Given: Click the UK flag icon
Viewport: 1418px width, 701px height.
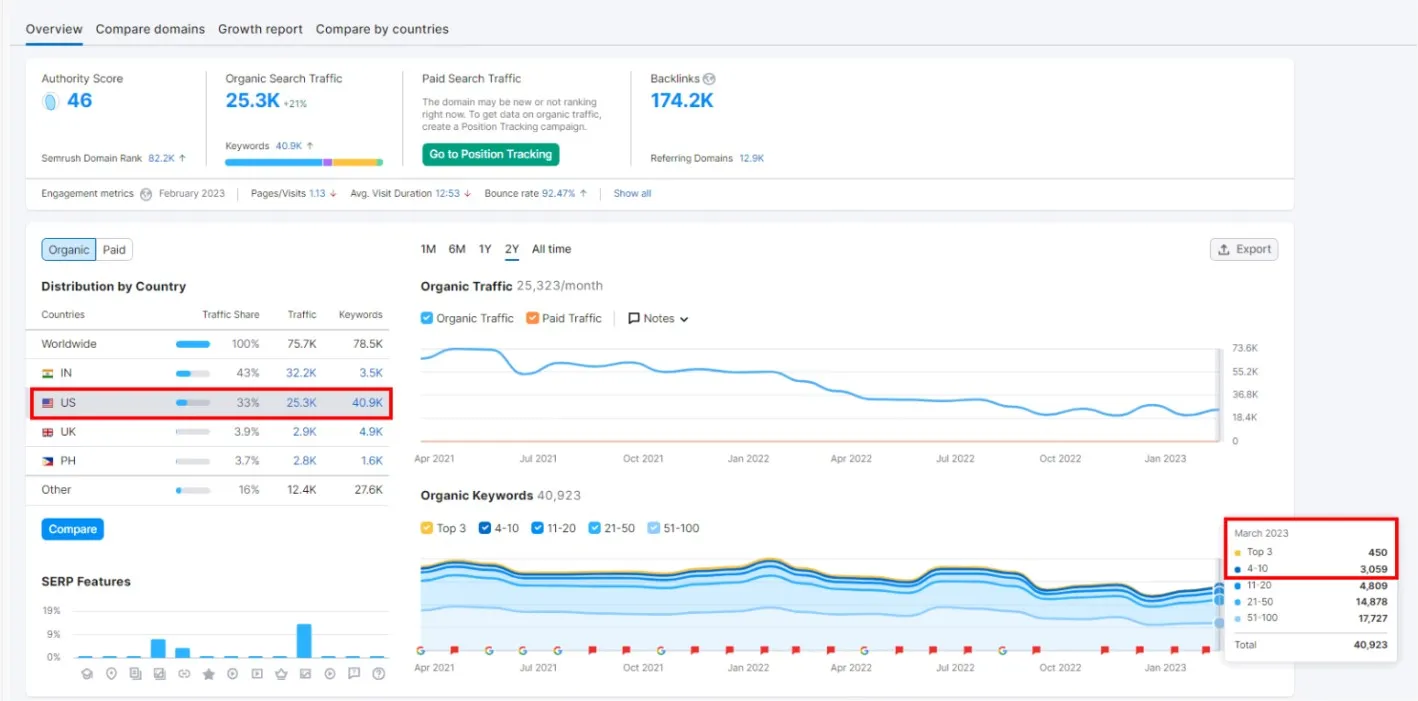Looking at the screenshot, I should point(47,432).
